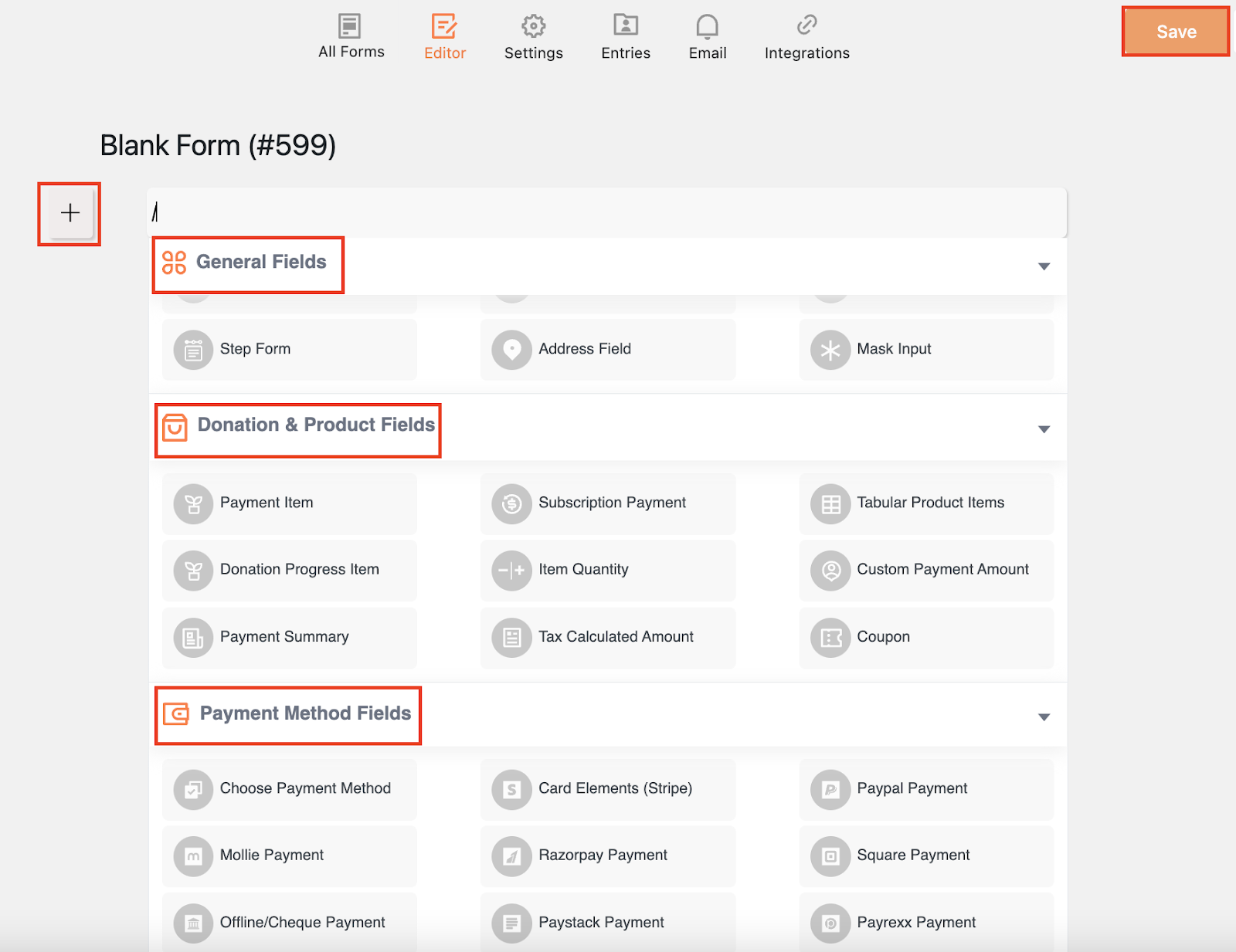
Task: Open the All Forms page
Action: pos(351,36)
